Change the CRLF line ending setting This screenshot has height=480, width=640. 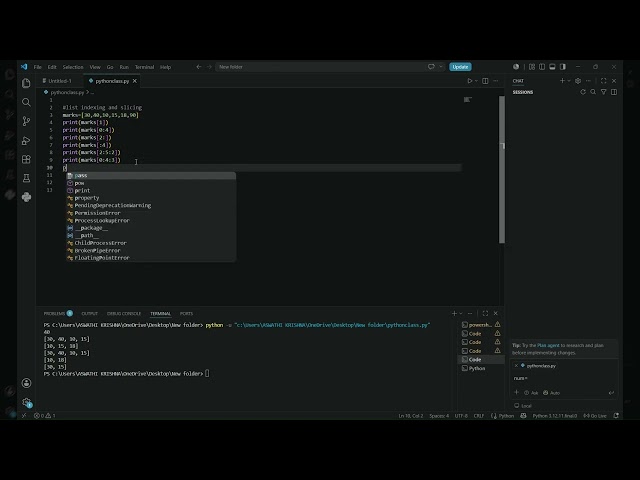tap(479, 416)
